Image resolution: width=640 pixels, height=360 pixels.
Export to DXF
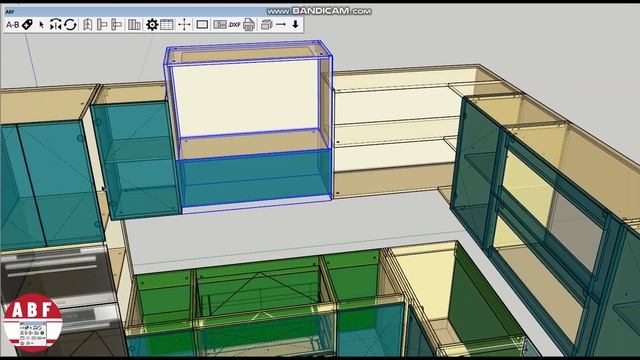coord(234,25)
